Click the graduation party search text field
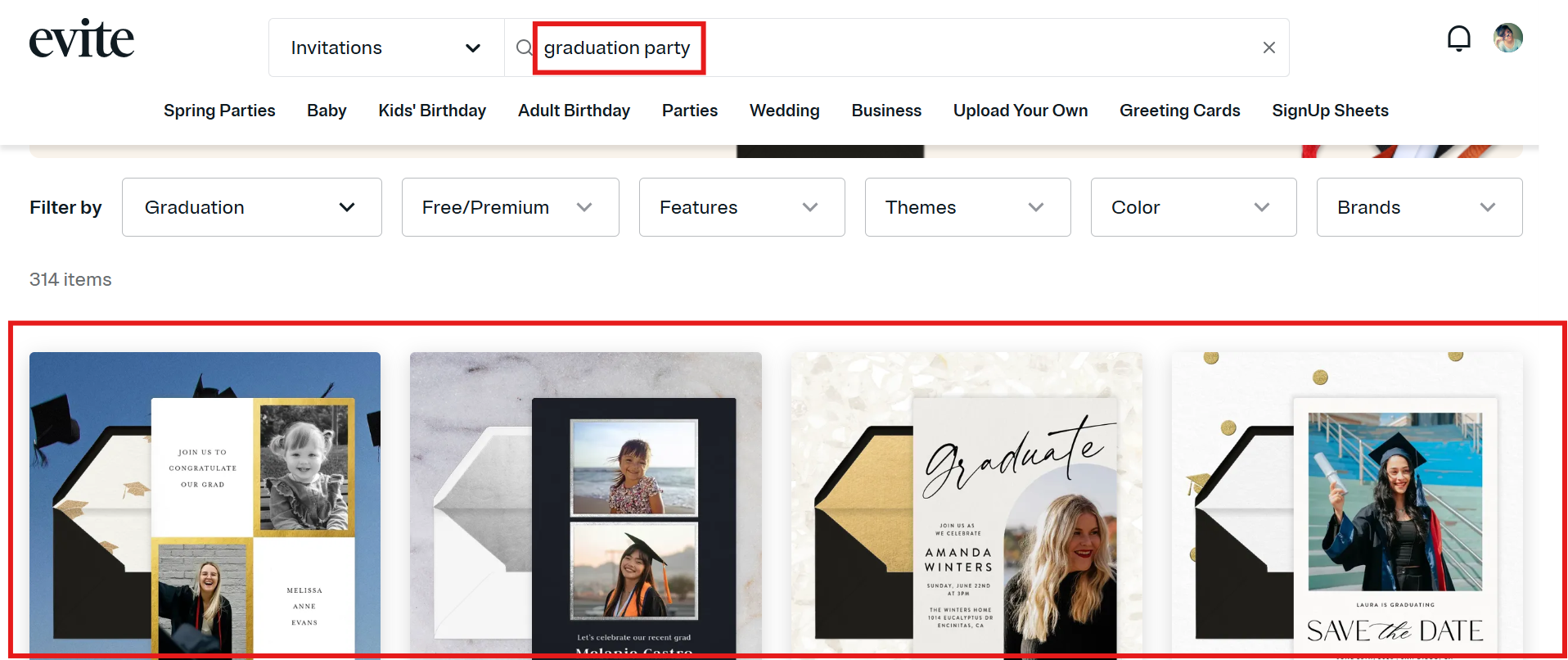Image resolution: width=1568 pixels, height=660 pixels. (x=896, y=47)
